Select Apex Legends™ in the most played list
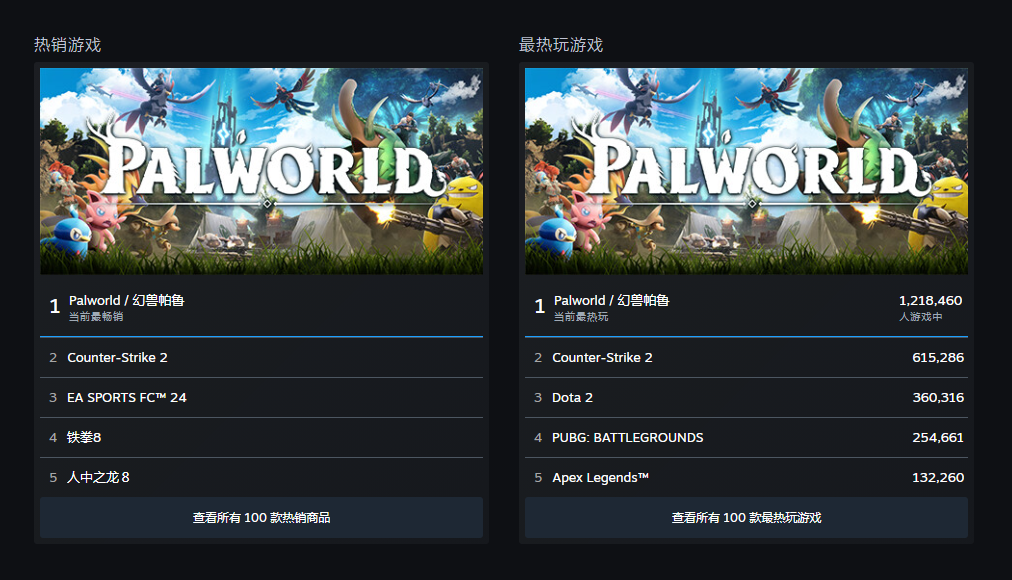The image size is (1012, 580). click(x=600, y=478)
